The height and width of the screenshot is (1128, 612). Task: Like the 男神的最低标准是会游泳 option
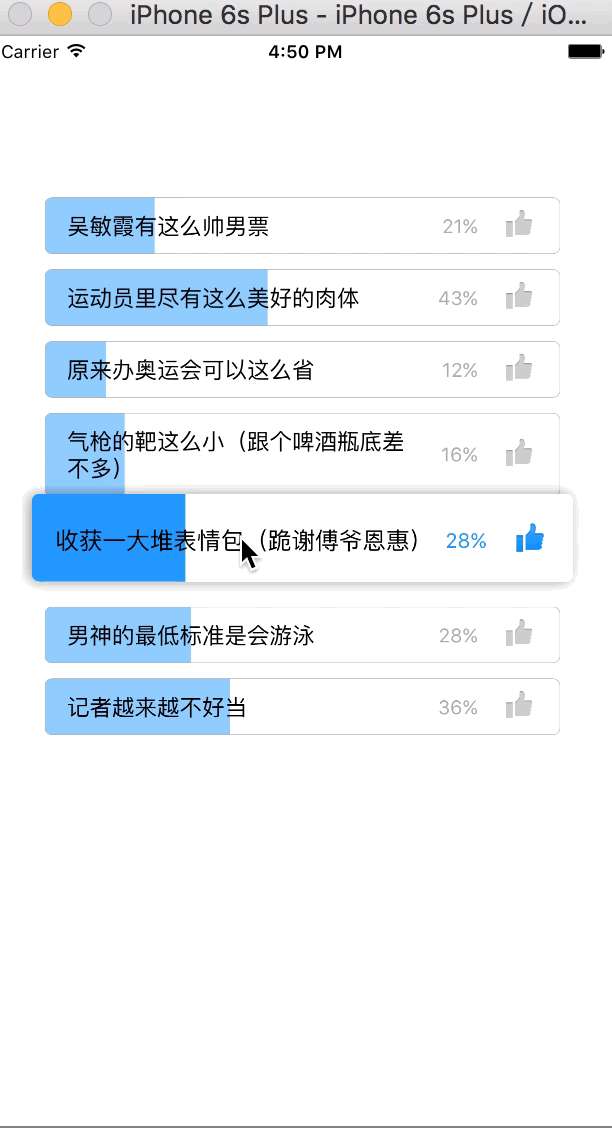pyautogui.click(x=519, y=634)
